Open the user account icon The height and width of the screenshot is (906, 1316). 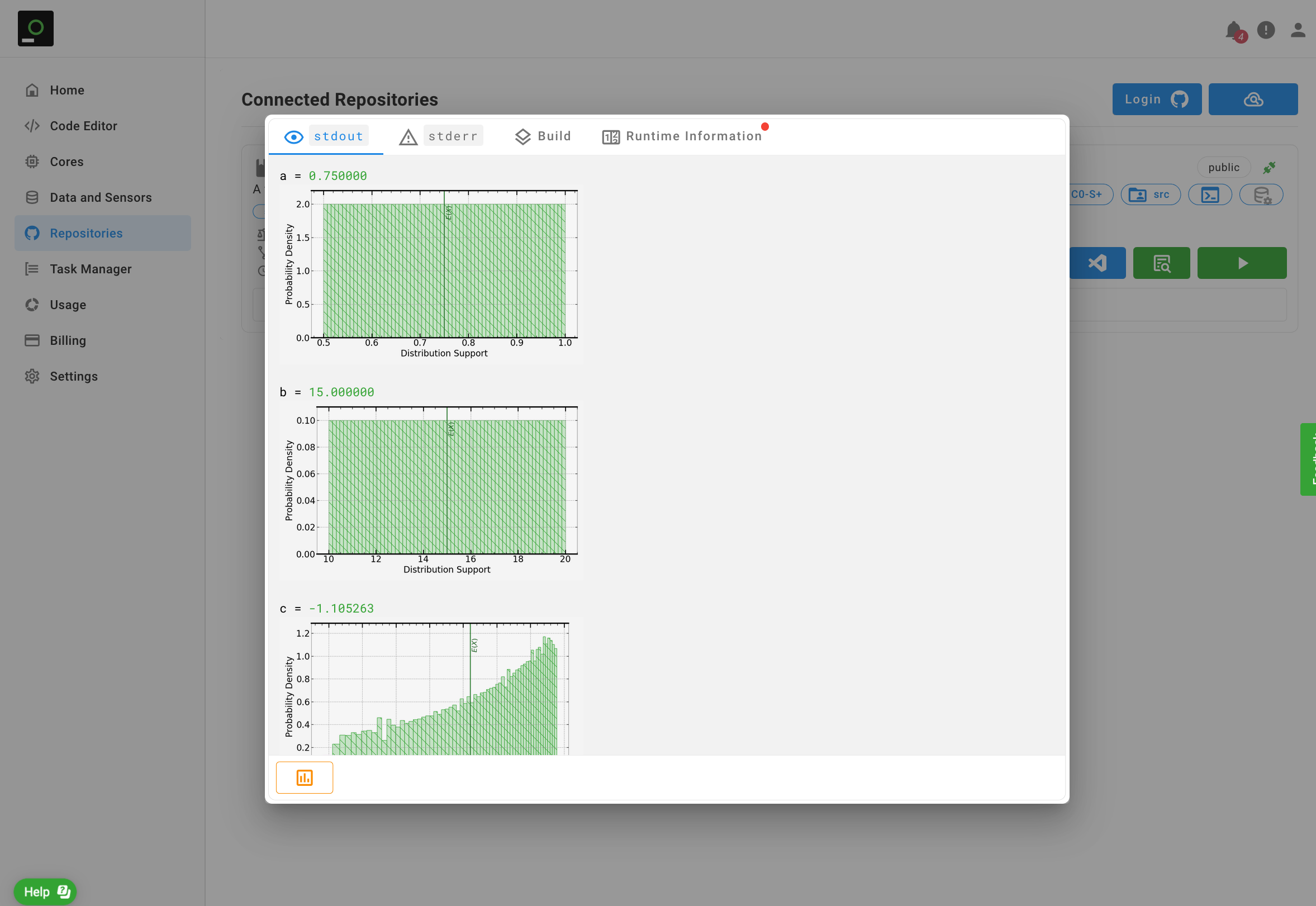click(1297, 30)
